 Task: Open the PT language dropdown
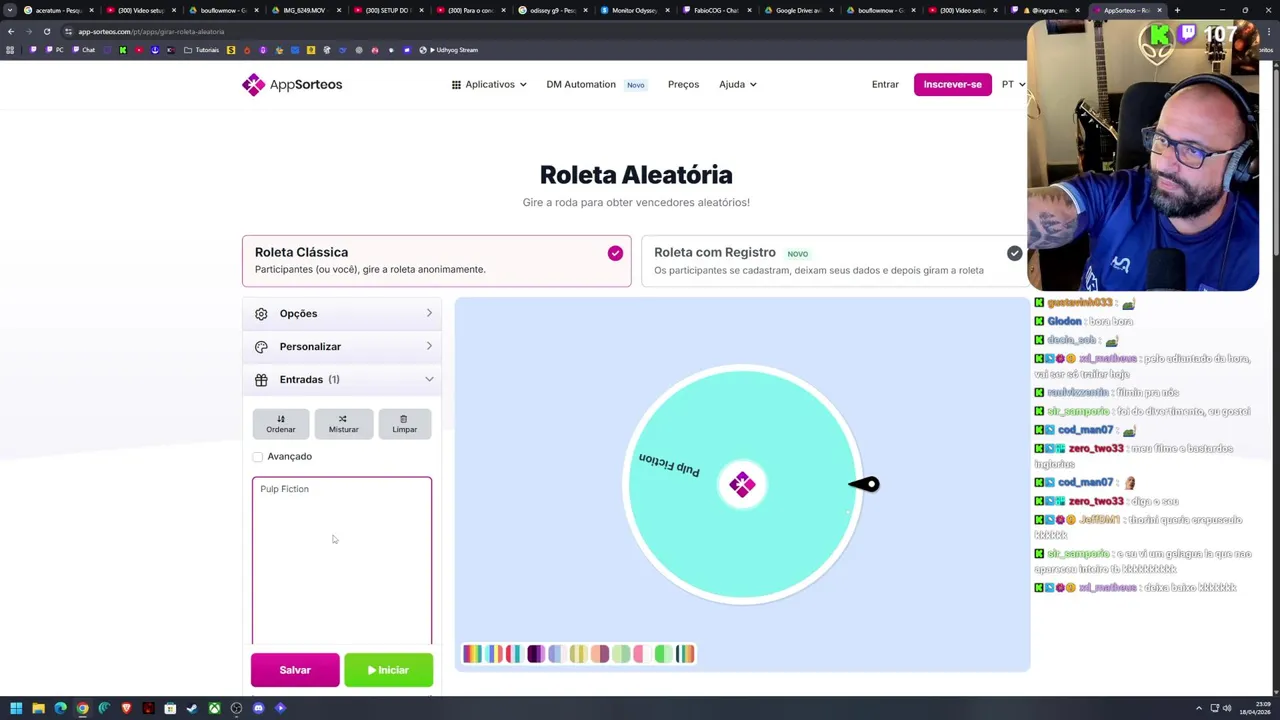[1014, 85]
